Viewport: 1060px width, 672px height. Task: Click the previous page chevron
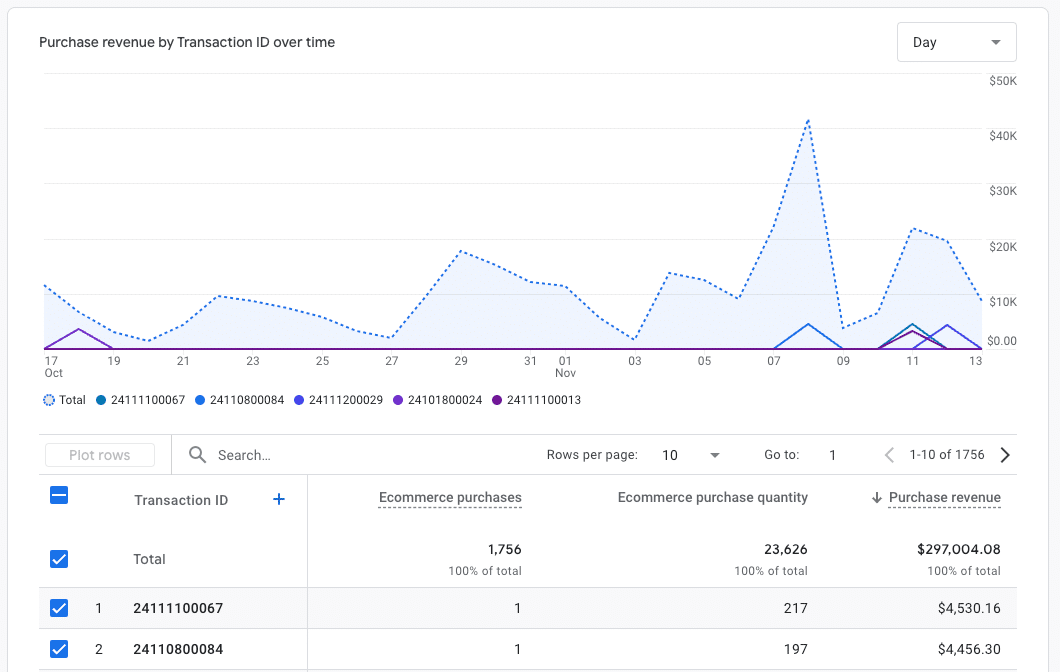click(888, 455)
